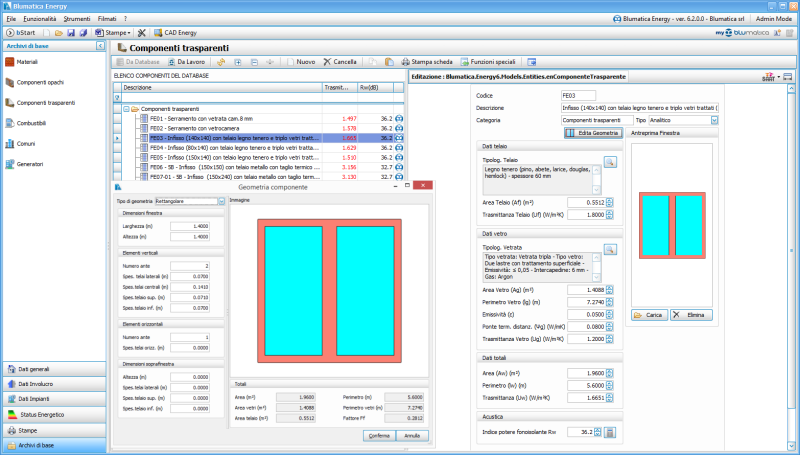The width and height of the screenshot is (800, 455).
Task: Launch CAD Energy
Action: (176, 33)
